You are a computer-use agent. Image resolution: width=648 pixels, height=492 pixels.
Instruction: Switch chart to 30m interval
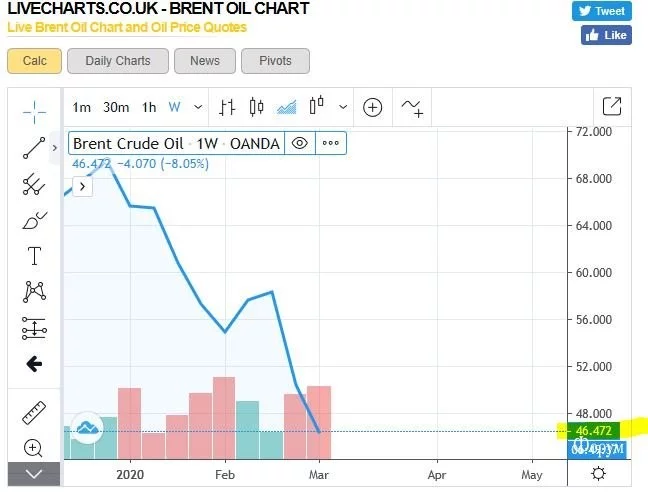(x=116, y=107)
